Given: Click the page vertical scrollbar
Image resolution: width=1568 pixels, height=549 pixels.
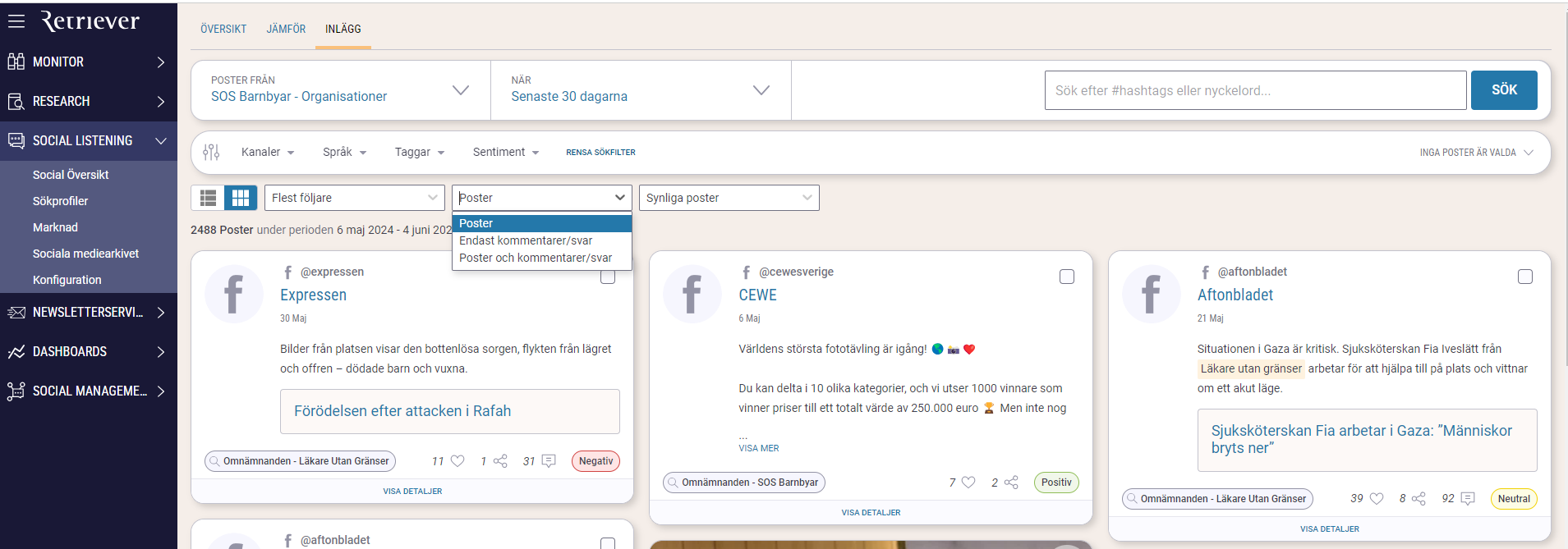Looking at the screenshot, I should pos(1565,189).
